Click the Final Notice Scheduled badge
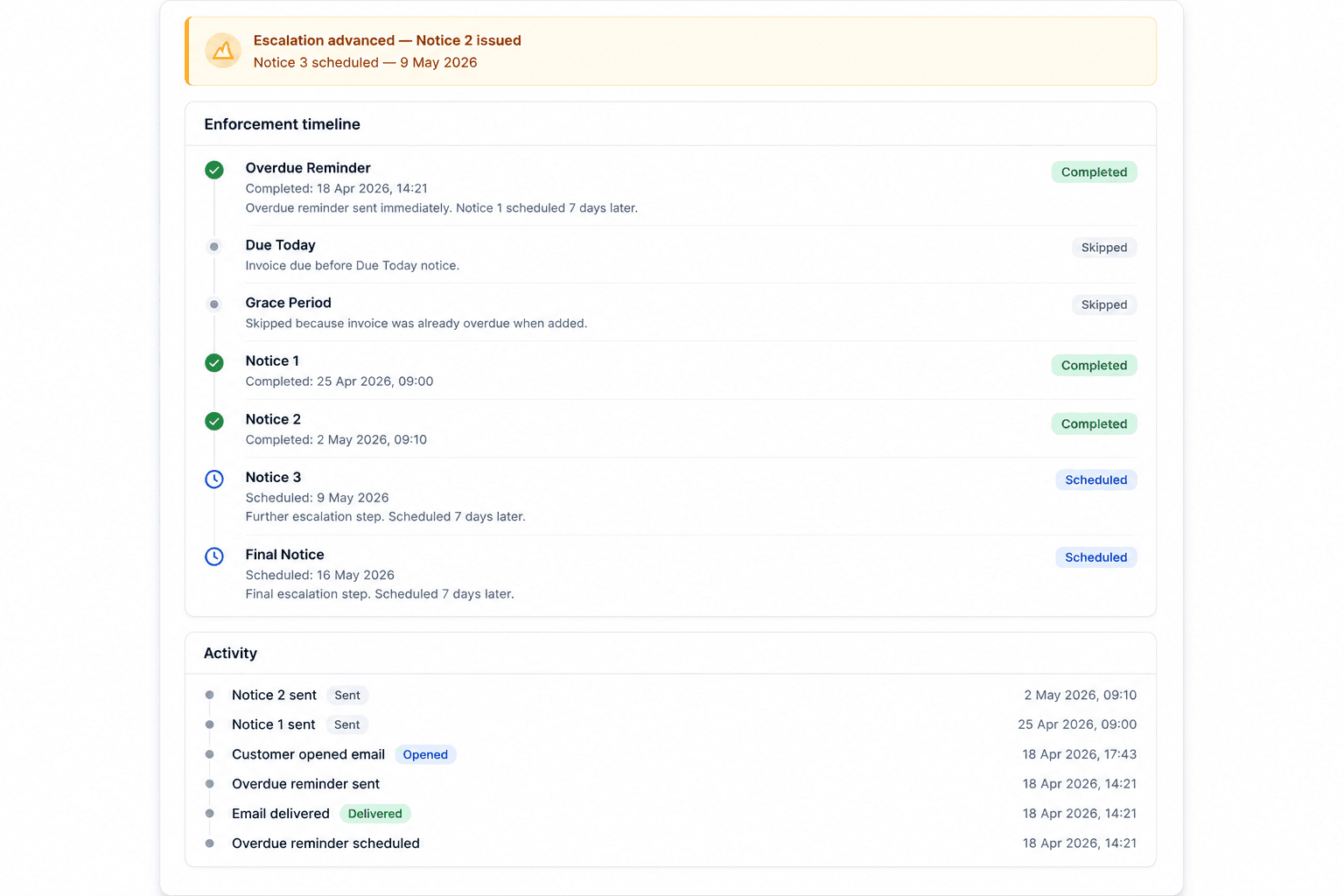 [x=1095, y=557]
